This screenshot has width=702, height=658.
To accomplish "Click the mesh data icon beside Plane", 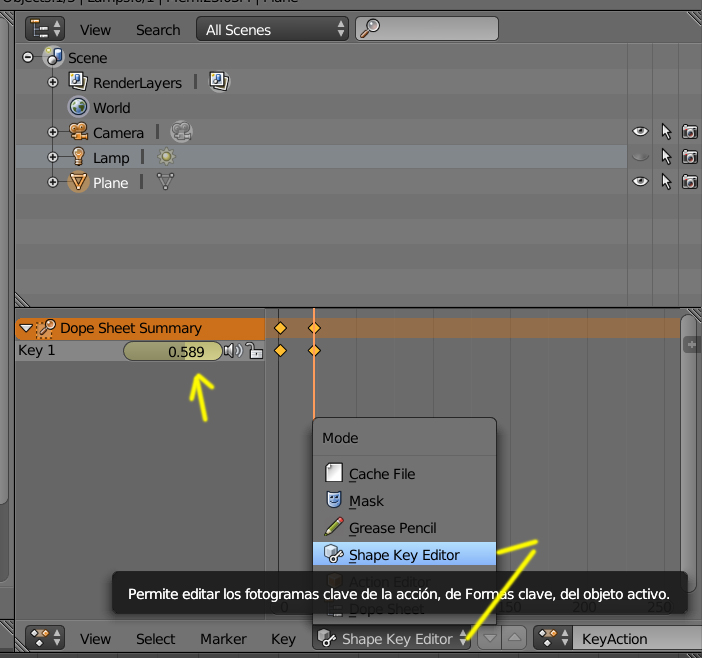I will point(165,182).
